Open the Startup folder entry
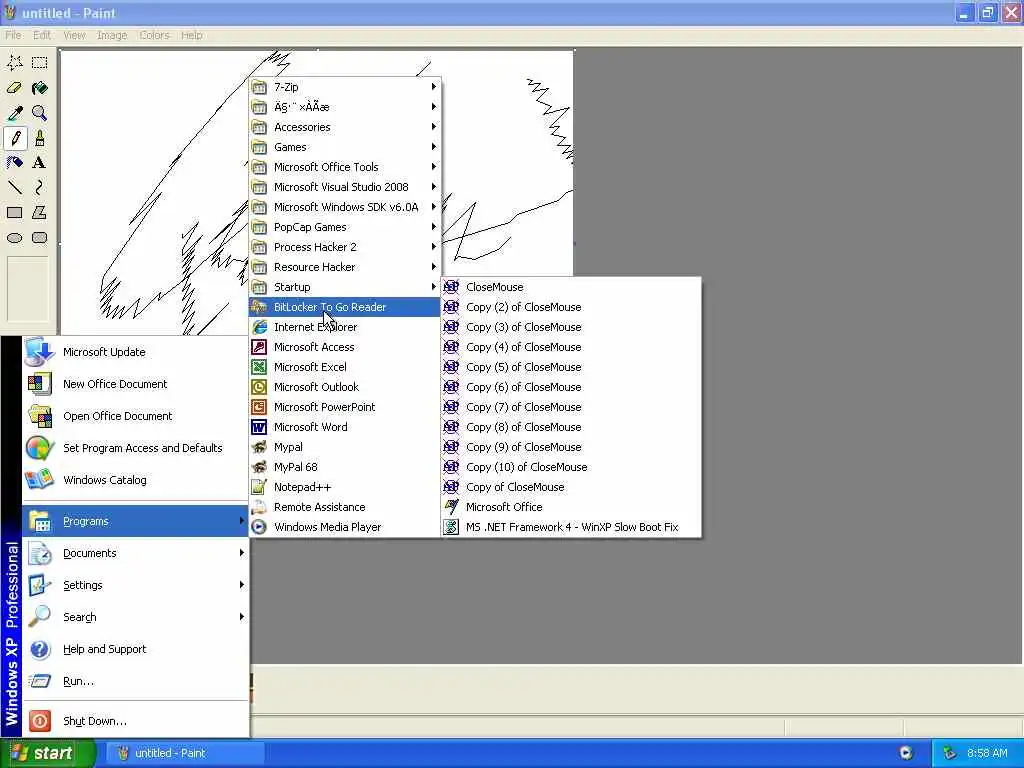Image resolution: width=1024 pixels, height=768 pixels. (x=345, y=287)
